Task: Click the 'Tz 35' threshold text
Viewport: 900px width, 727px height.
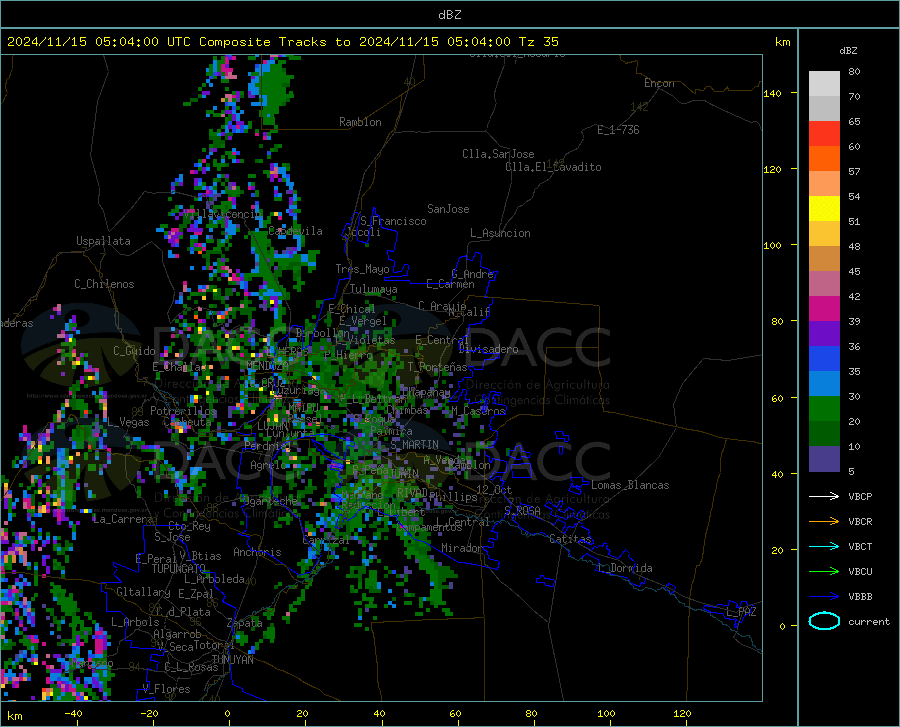Action: 538,42
